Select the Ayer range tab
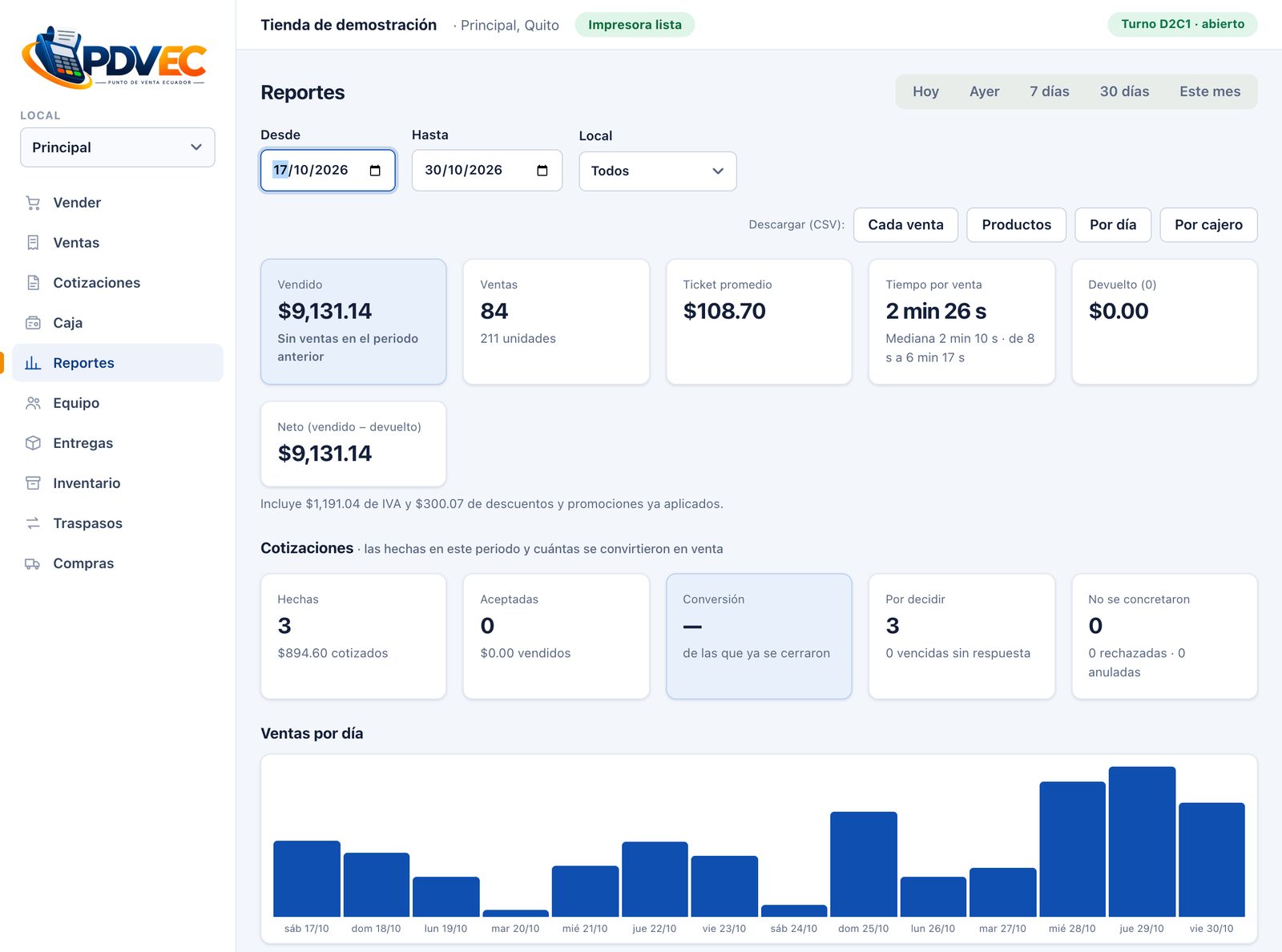Screen dimensions: 1282x952 (x=984, y=91)
